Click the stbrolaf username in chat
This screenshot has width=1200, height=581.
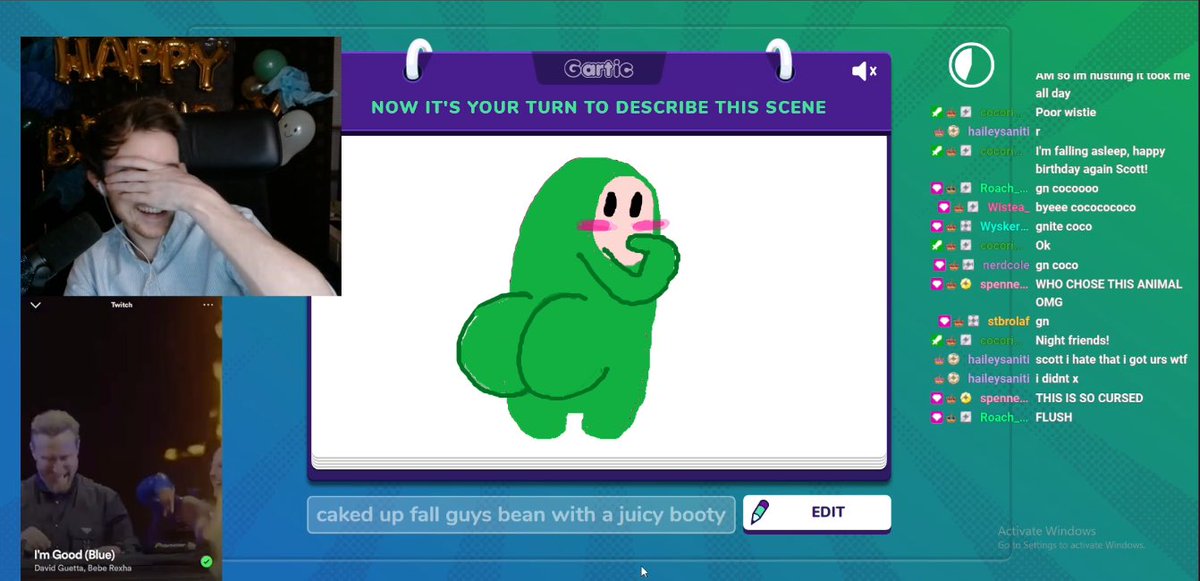click(1008, 322)
